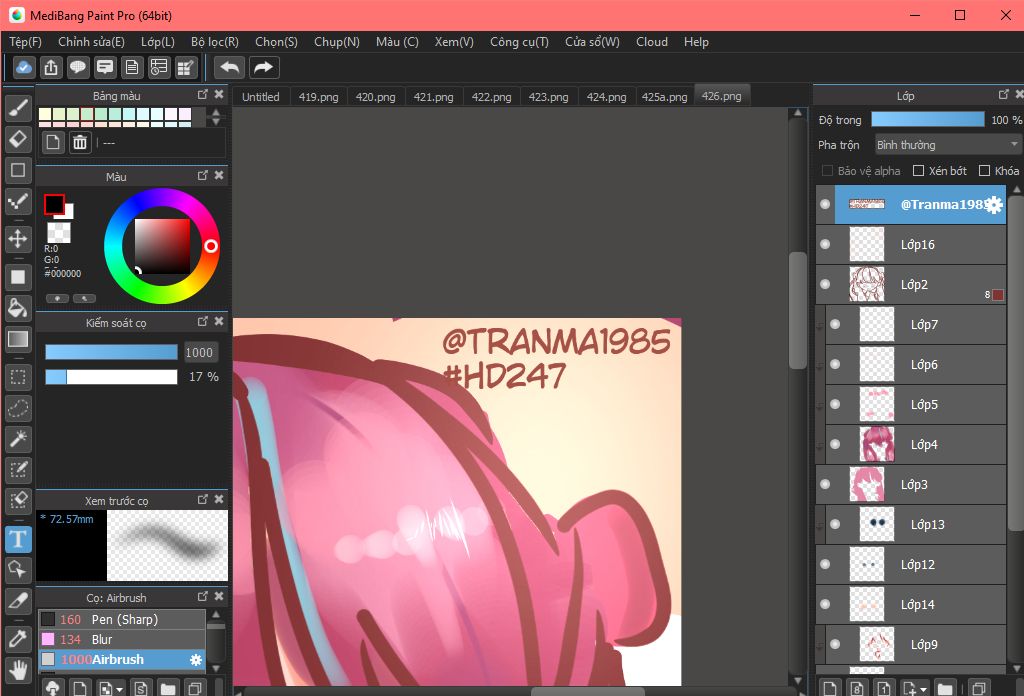The height and width of the screenshot is (696, 1024).
Task: Add new palette page icon
Action: (53, 142)
